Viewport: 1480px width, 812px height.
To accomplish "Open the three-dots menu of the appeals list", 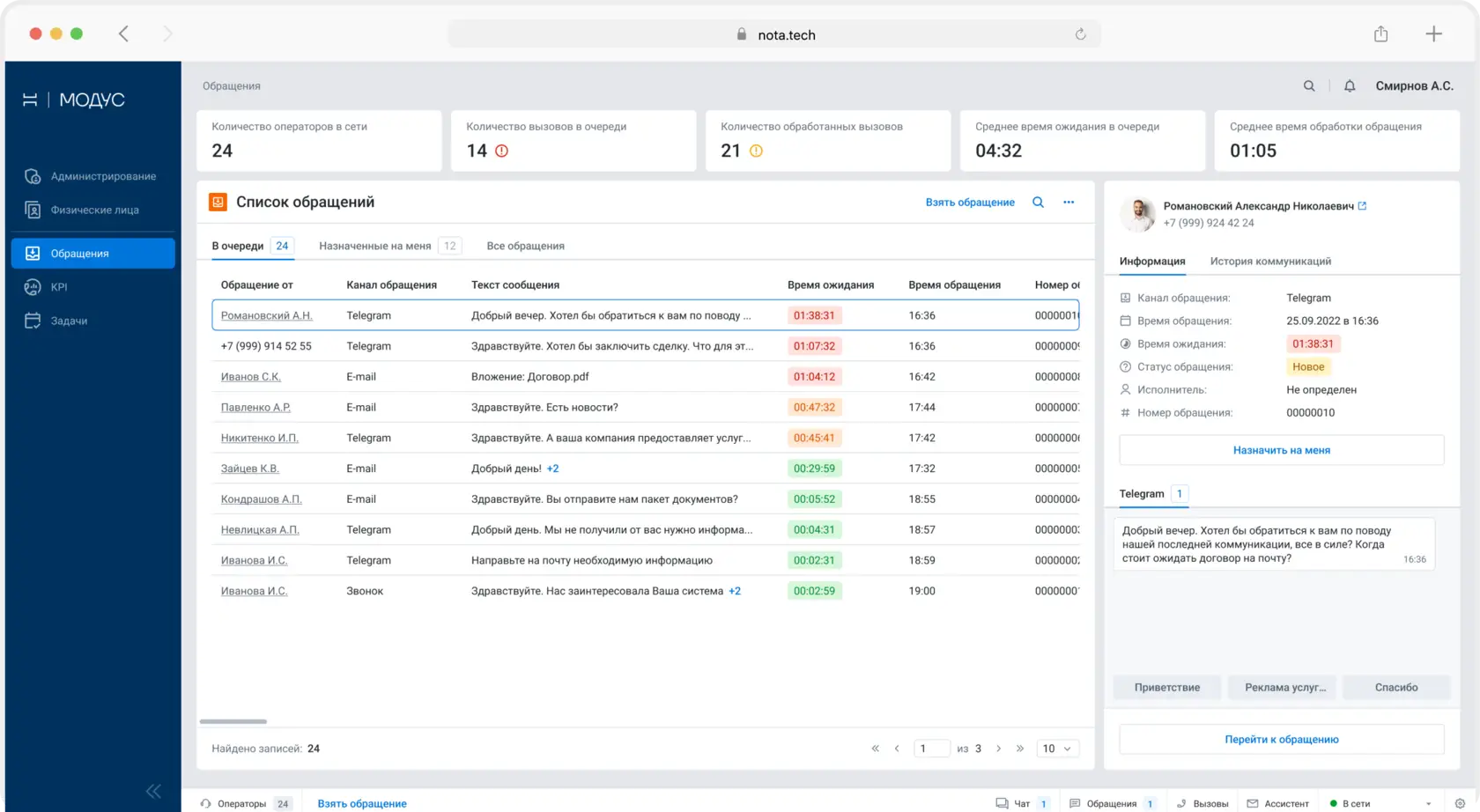I will click(1069, 202).
